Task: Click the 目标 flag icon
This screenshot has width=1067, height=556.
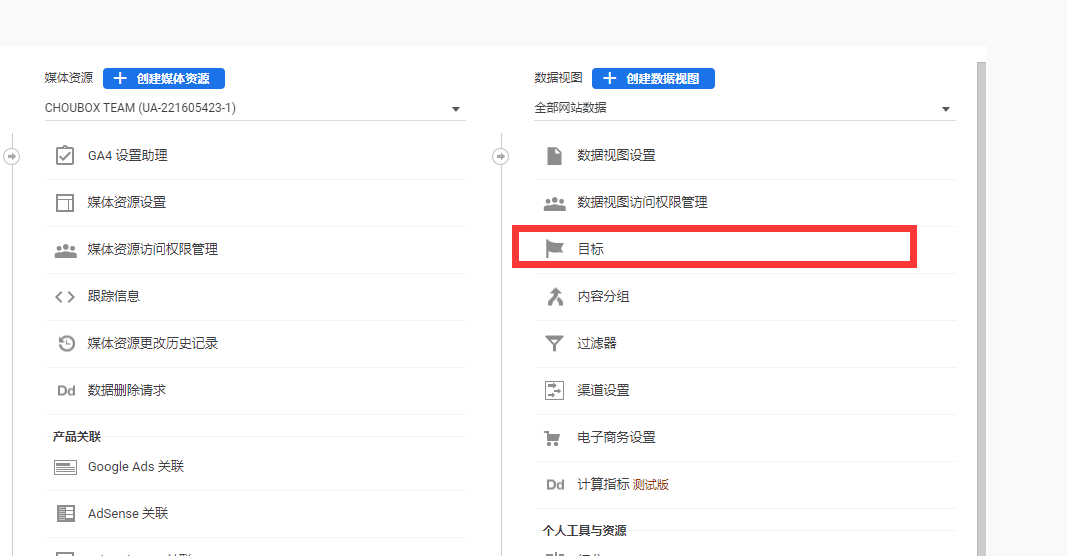Action: click(554, 249)
